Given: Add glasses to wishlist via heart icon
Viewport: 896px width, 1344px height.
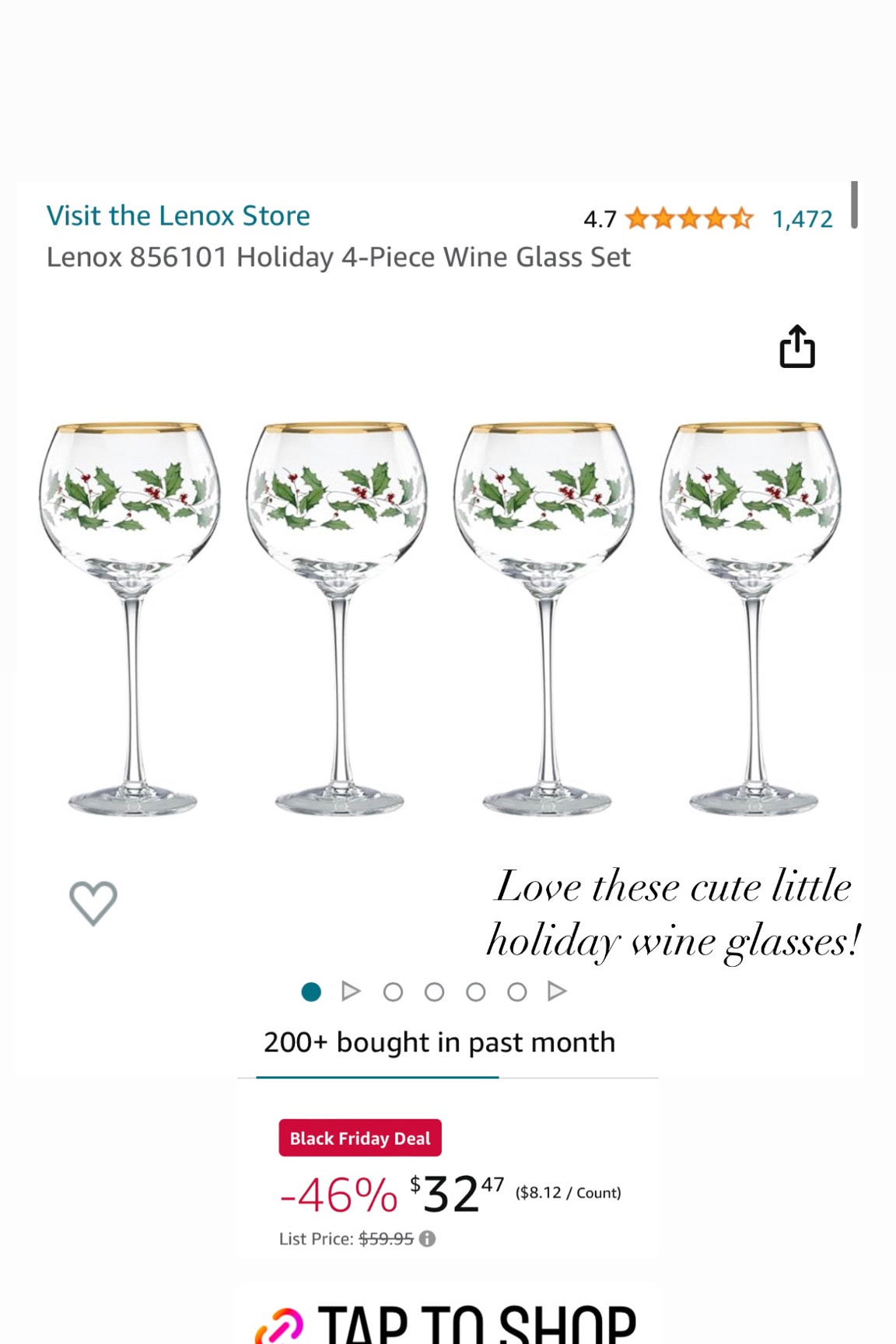Looking at the screenshot, I should click(x=93, y=902).
